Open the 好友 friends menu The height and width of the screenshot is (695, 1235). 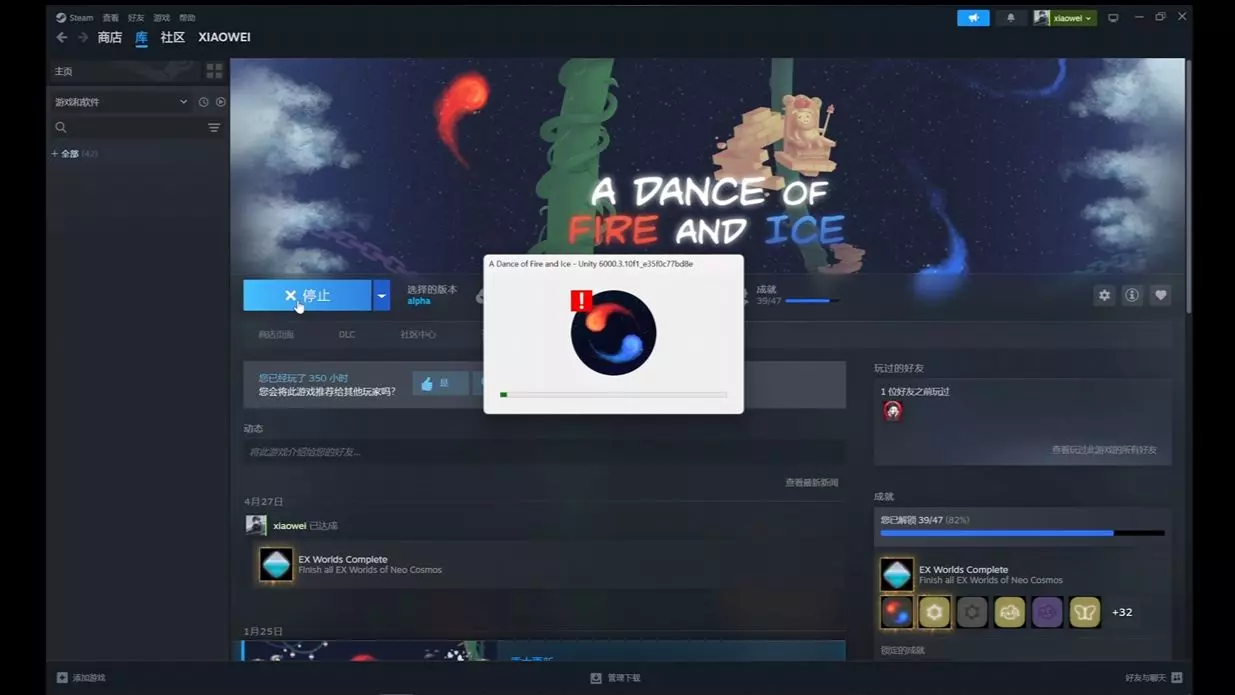click(136, 17)
